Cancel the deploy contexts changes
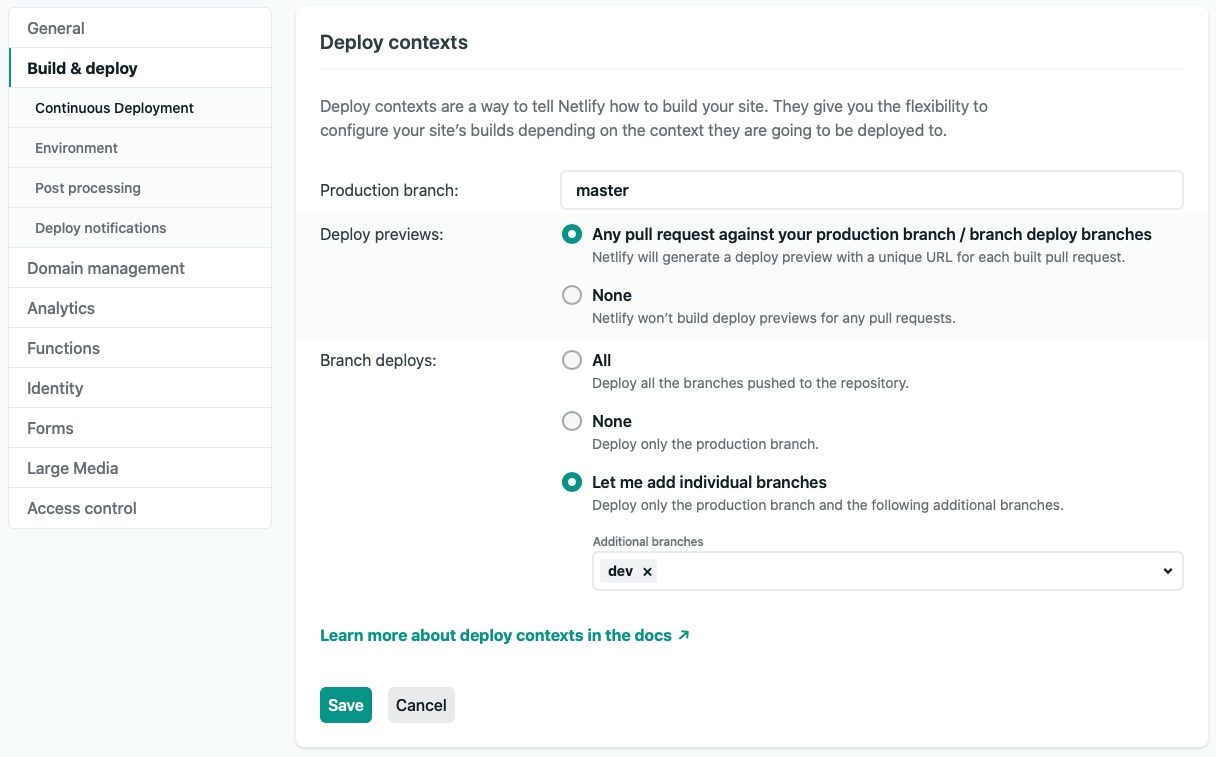Screen dimensions: 1216x757 coord(421,705)
